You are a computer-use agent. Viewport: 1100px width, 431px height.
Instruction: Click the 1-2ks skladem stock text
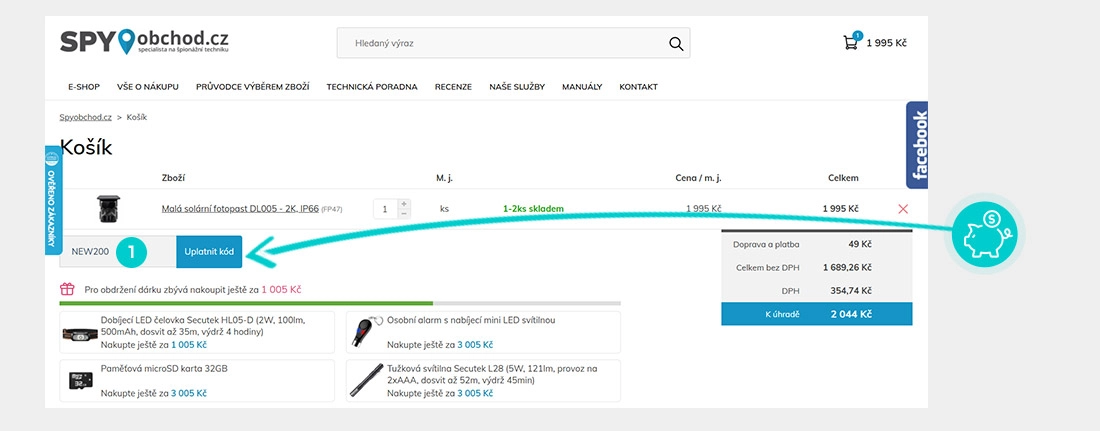(x=533, y=208)
